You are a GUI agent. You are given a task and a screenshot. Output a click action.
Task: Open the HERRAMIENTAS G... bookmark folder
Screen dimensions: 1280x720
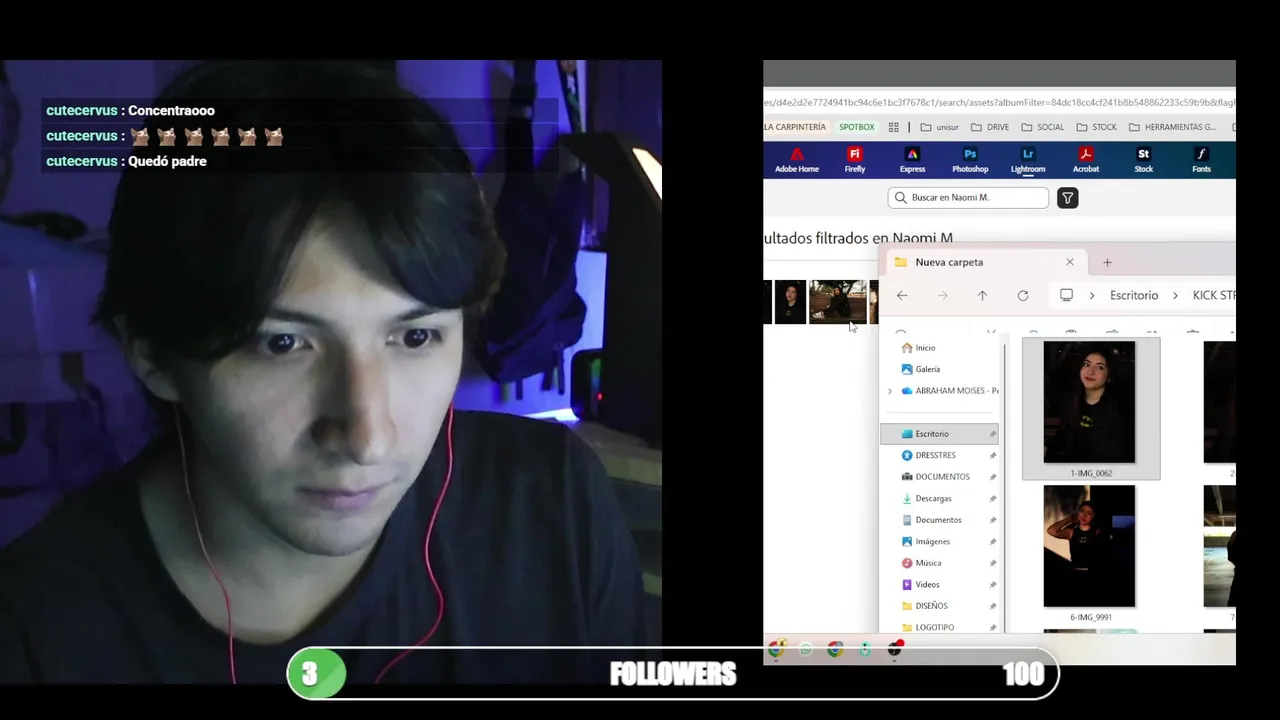point(1172,127)
